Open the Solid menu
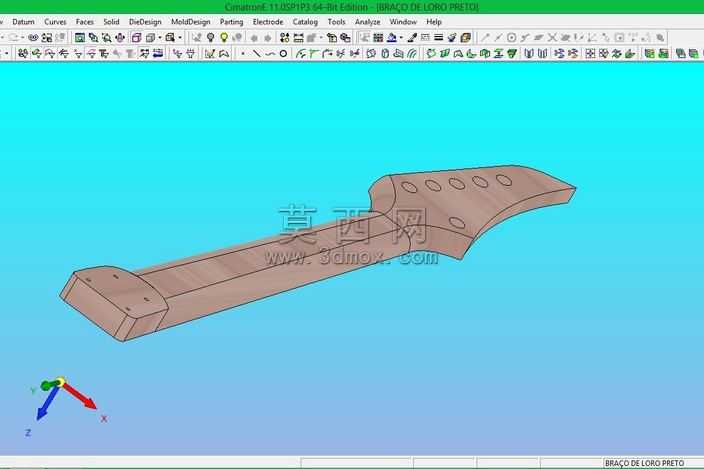This screenshot has height=469, width=704. [x=111, y=22]
